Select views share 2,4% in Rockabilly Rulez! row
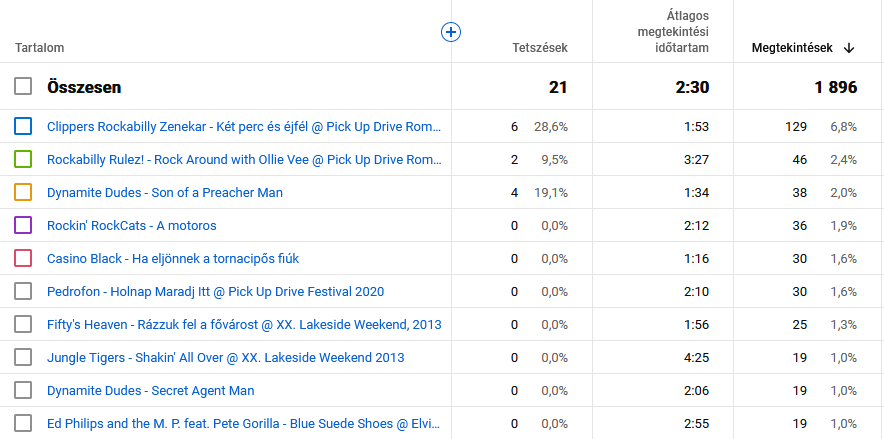This screenshot has height=439, width=884. pos(843,160)
